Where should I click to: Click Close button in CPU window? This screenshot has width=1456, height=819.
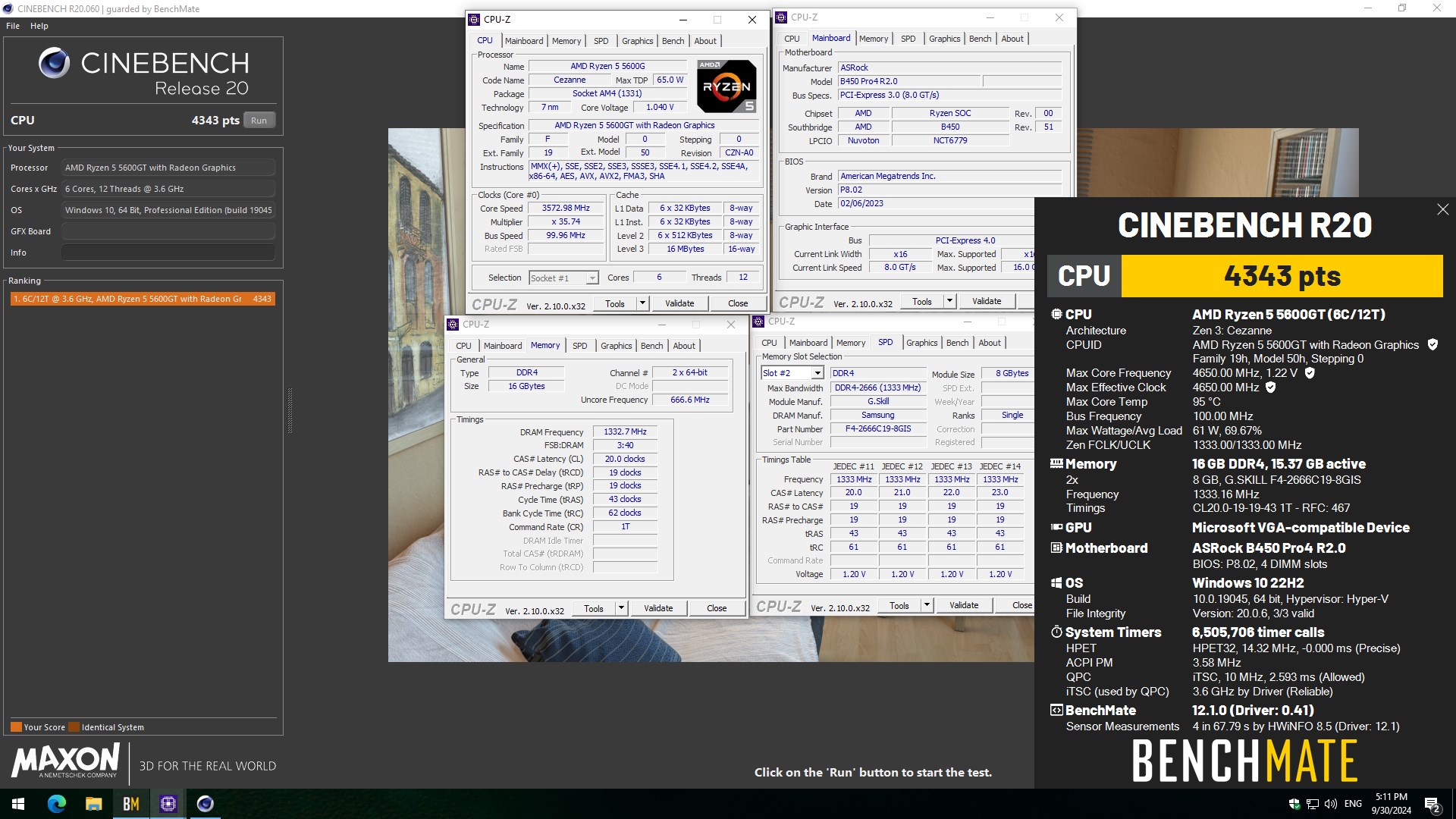[x=738, y=303]
